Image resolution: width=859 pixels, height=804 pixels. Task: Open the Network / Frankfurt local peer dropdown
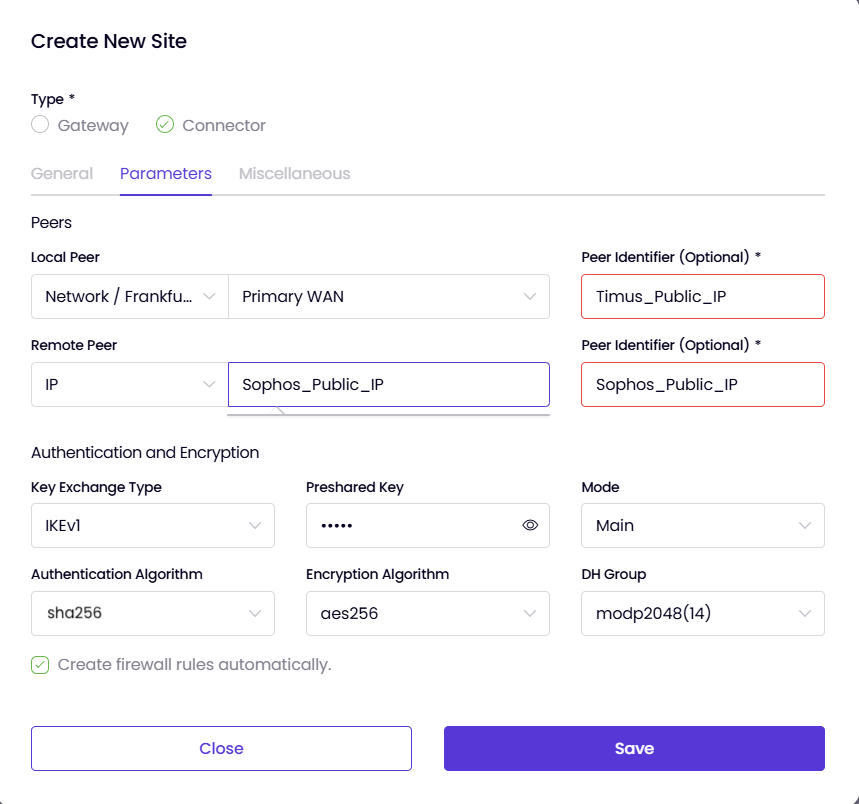pyautogui.click(x=130, y=296)
